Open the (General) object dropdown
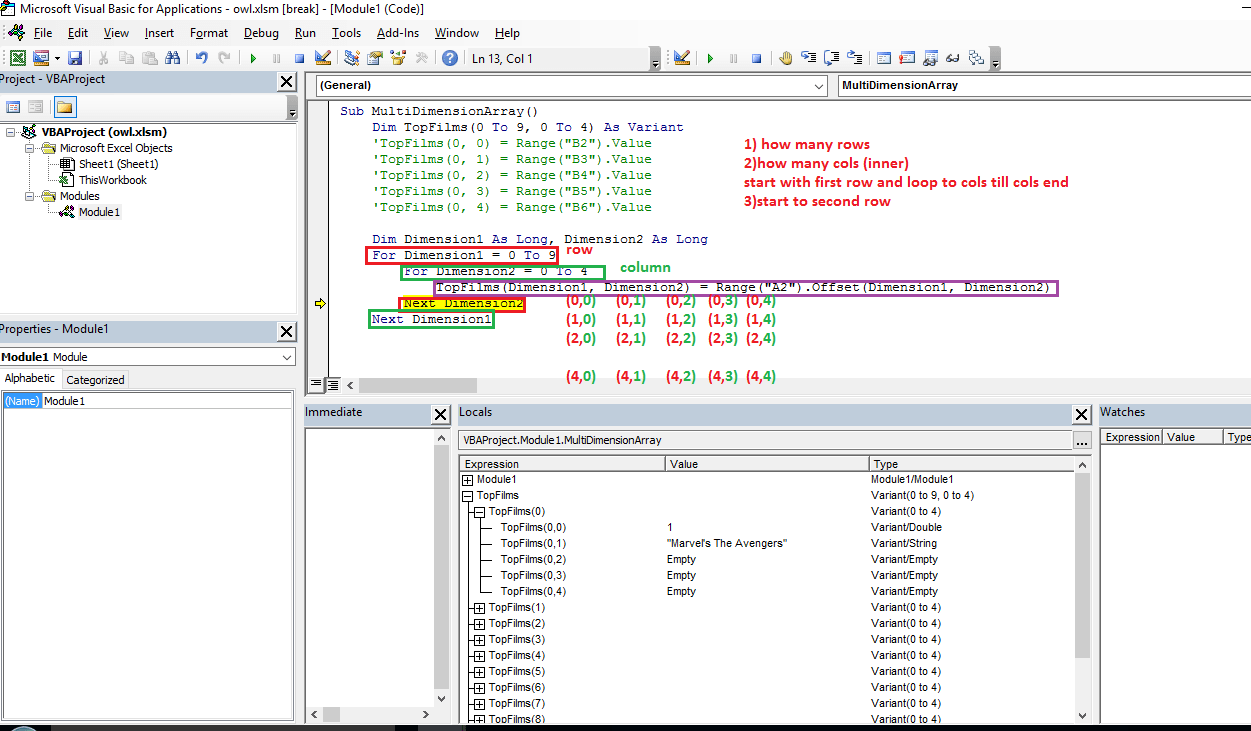The image size is (1251, 731). [570, 86]
